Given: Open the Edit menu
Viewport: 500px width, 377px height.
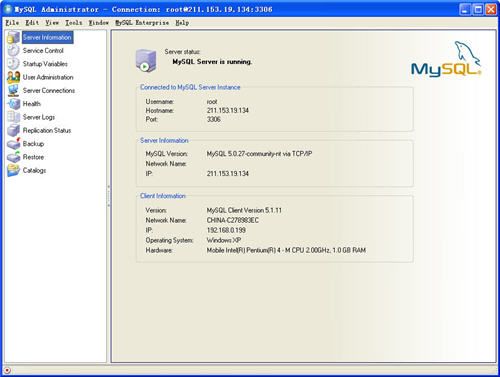Looking at the screenshot, I should click(x=32, y=23).
